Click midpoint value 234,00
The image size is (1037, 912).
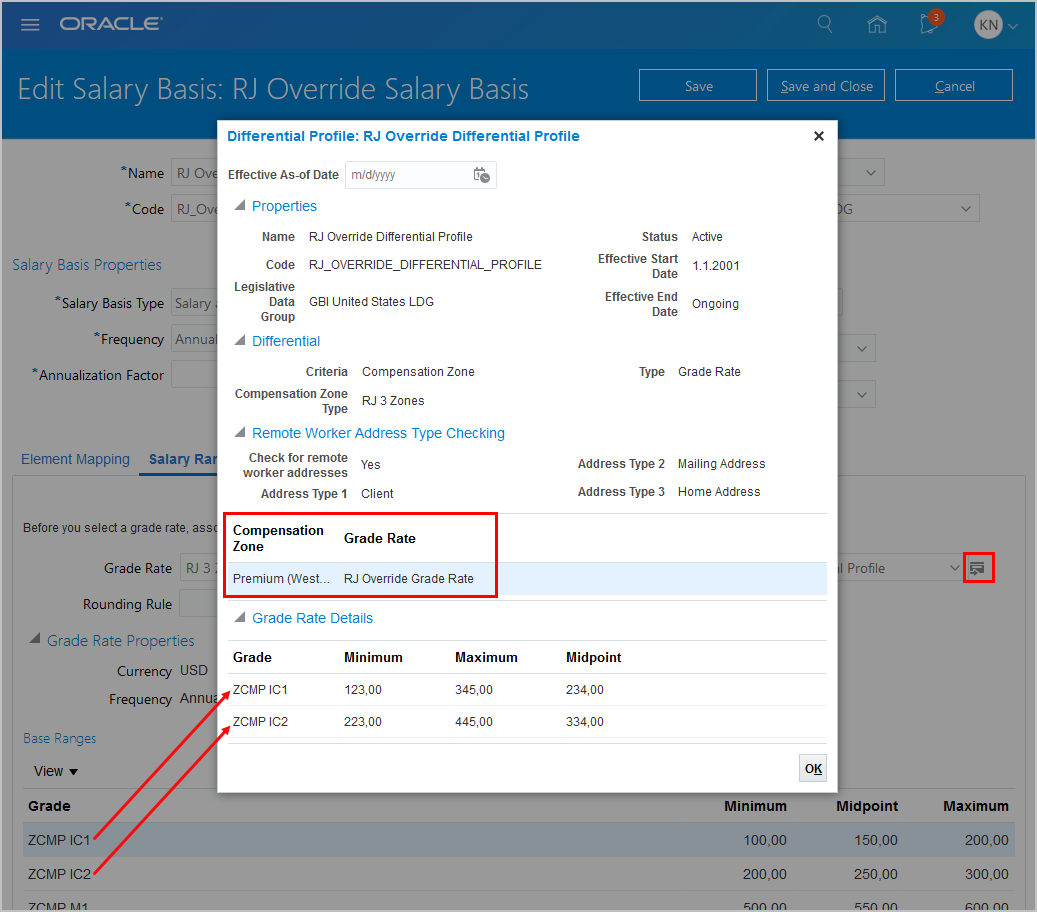(x=585, y=690)
